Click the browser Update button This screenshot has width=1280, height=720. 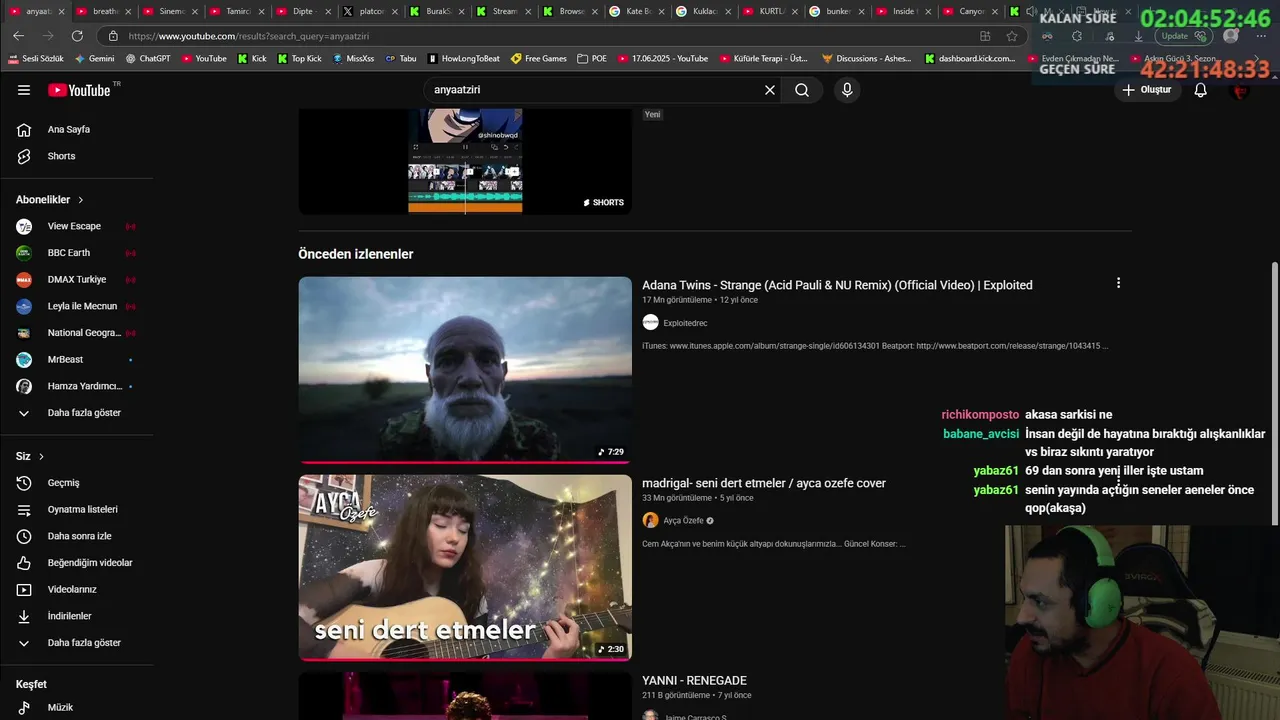click(x=1184, y=36)
